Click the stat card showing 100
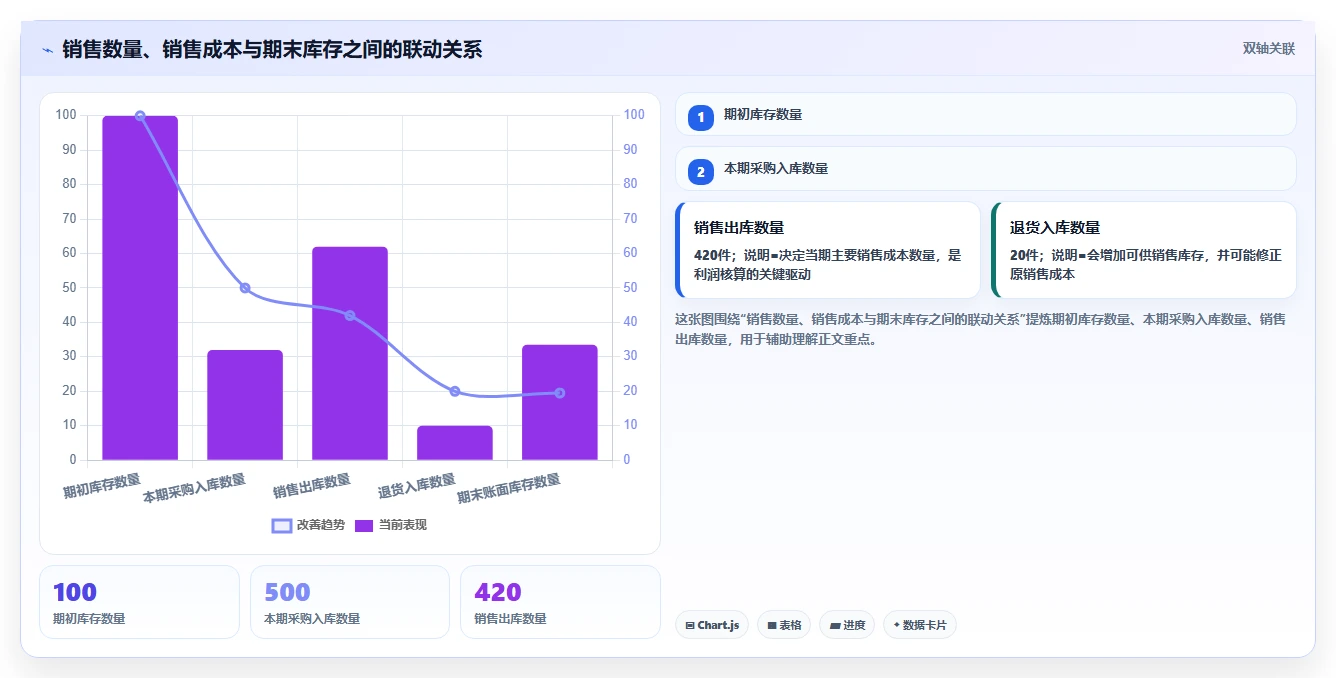 click(x=139, y=602)
